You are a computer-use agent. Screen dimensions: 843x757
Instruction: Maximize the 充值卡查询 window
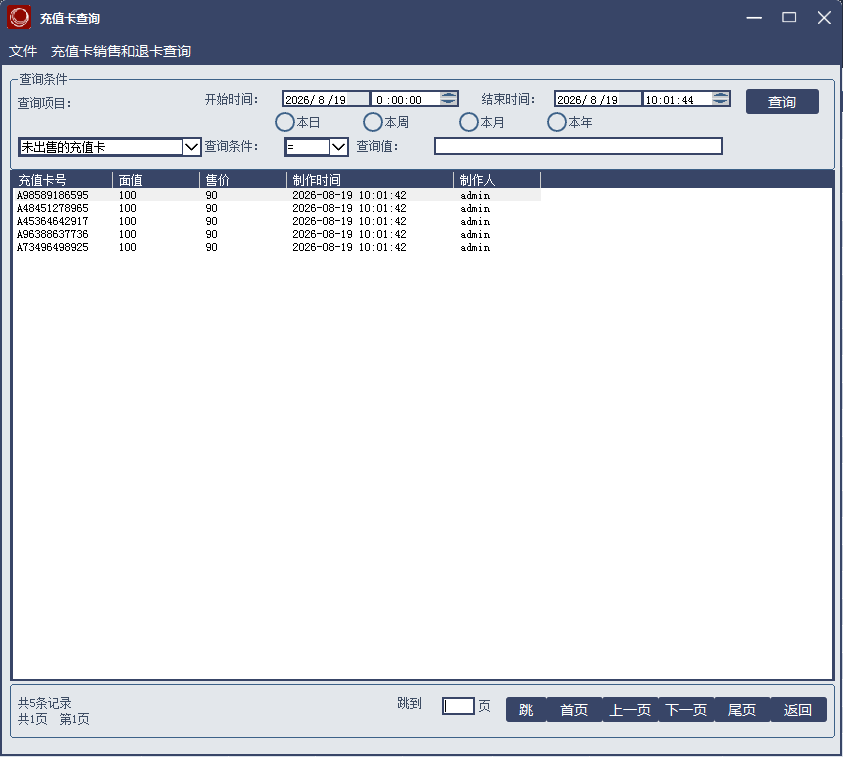pyautogui.click(x=789, y=18)
